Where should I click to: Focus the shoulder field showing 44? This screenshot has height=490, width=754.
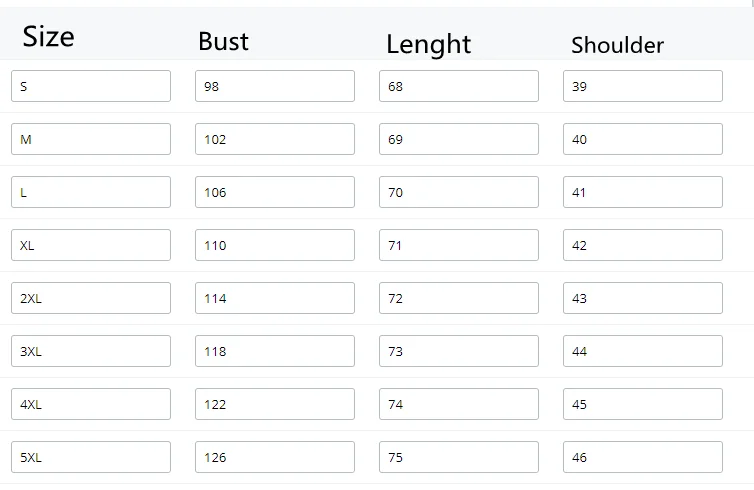point(643,351)
